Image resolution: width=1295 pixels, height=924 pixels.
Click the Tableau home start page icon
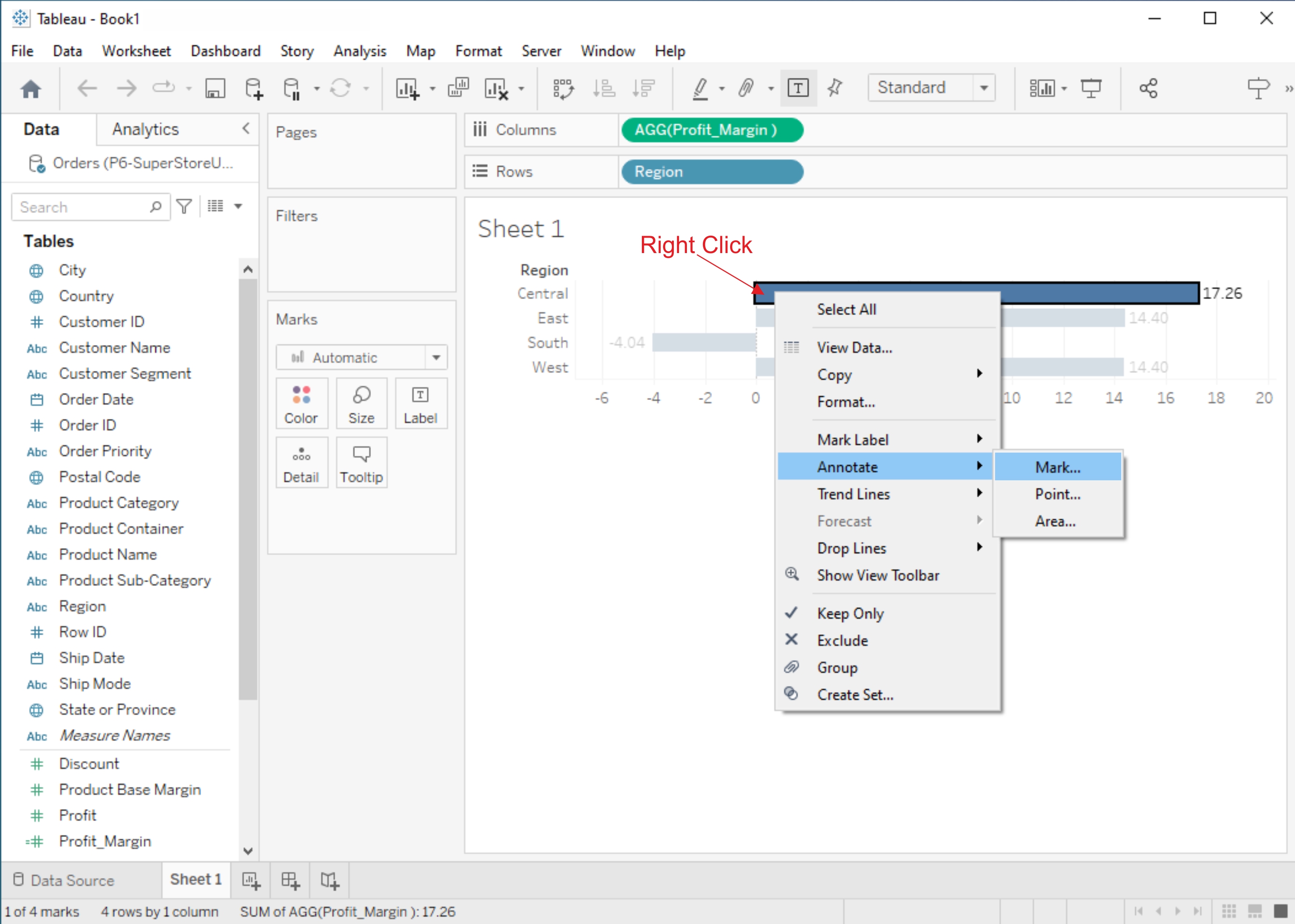coord(31,89)
